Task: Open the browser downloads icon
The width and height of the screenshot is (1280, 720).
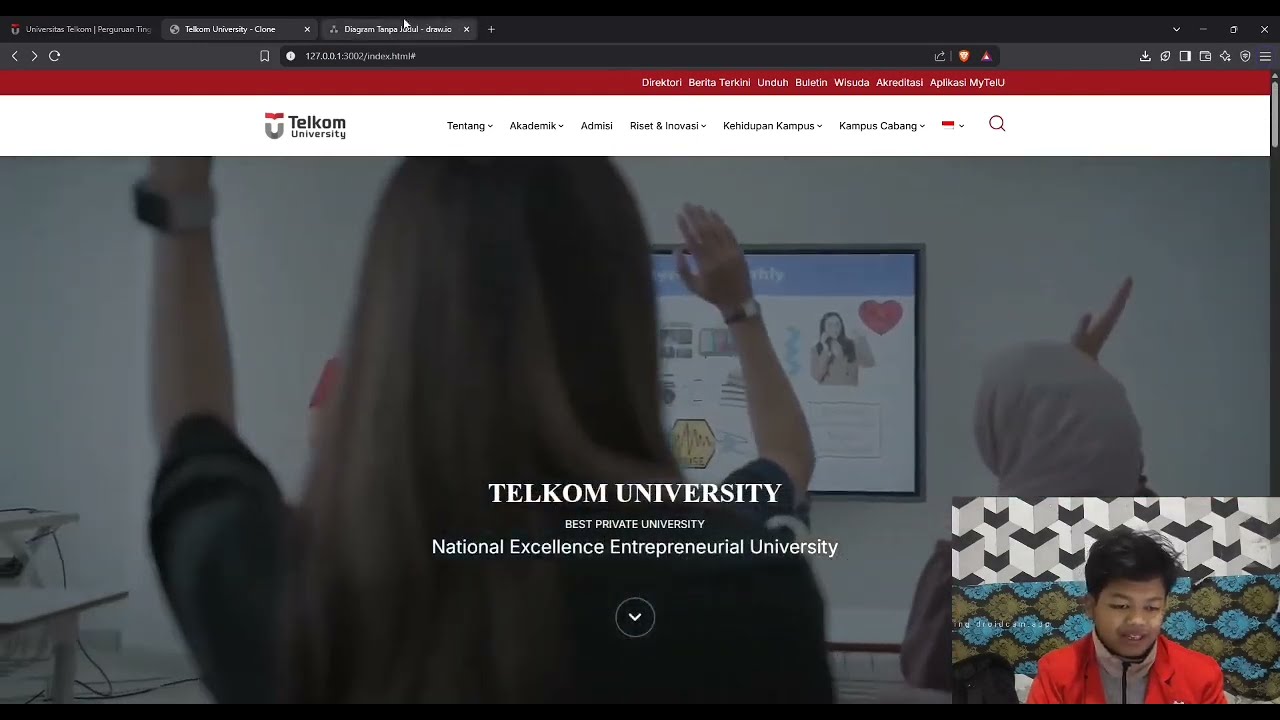Action: (1145, 56)
